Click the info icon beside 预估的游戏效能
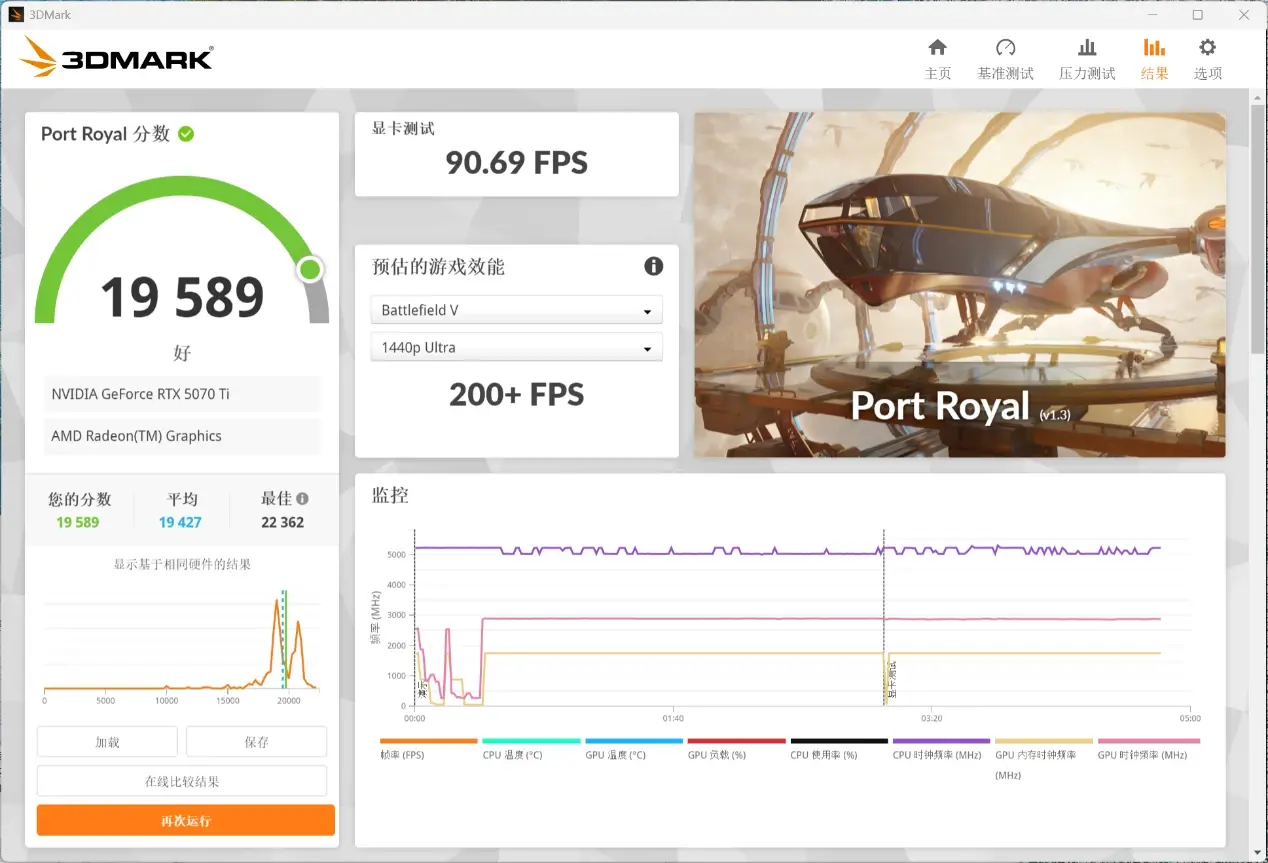 tap(654, 266)
